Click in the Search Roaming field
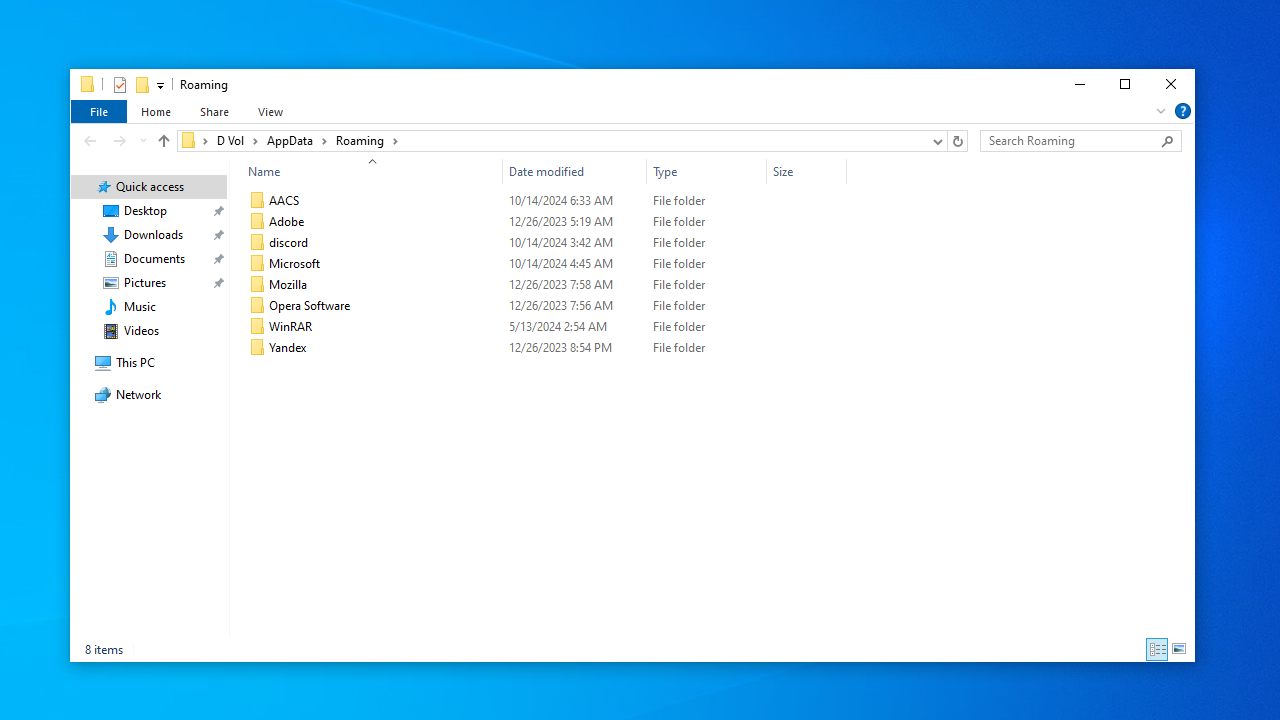Image resolution: width=1280 pixels, height=720 pixels. [1070, 141]
